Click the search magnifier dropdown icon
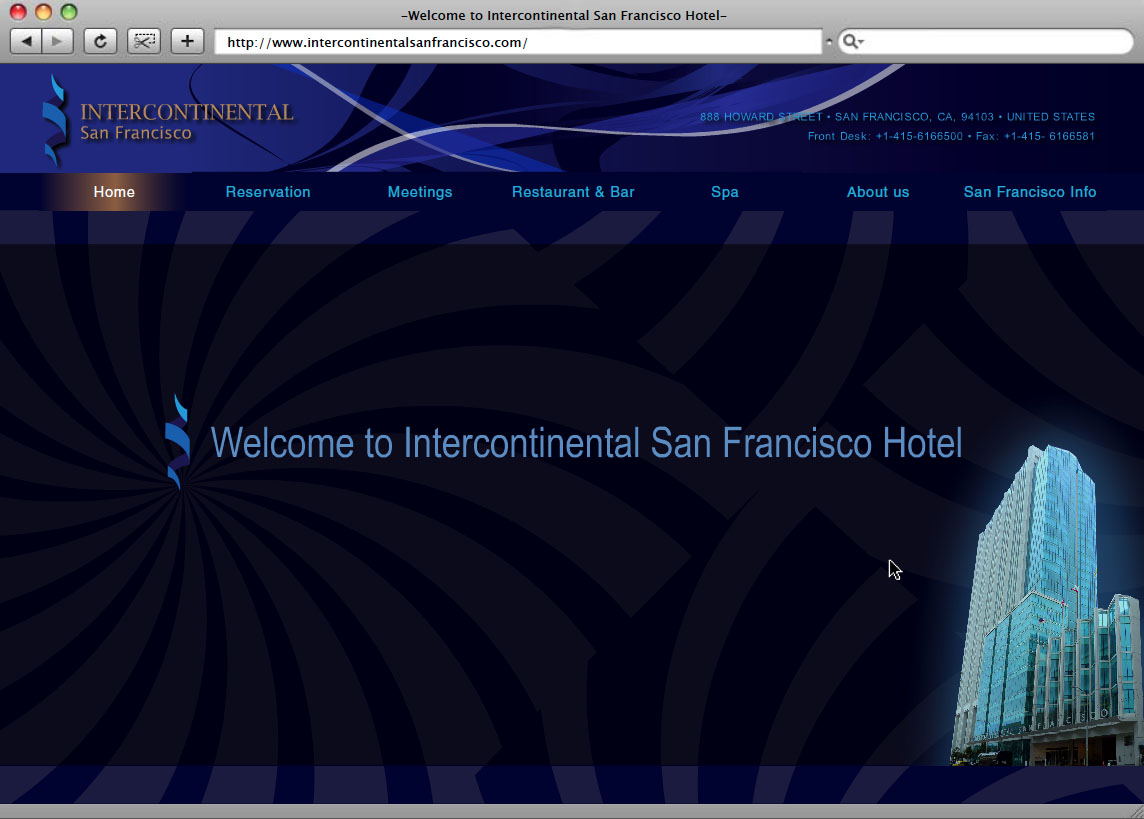The height and width of the screenshot is (819, 1144). click(x=853, y=42)
